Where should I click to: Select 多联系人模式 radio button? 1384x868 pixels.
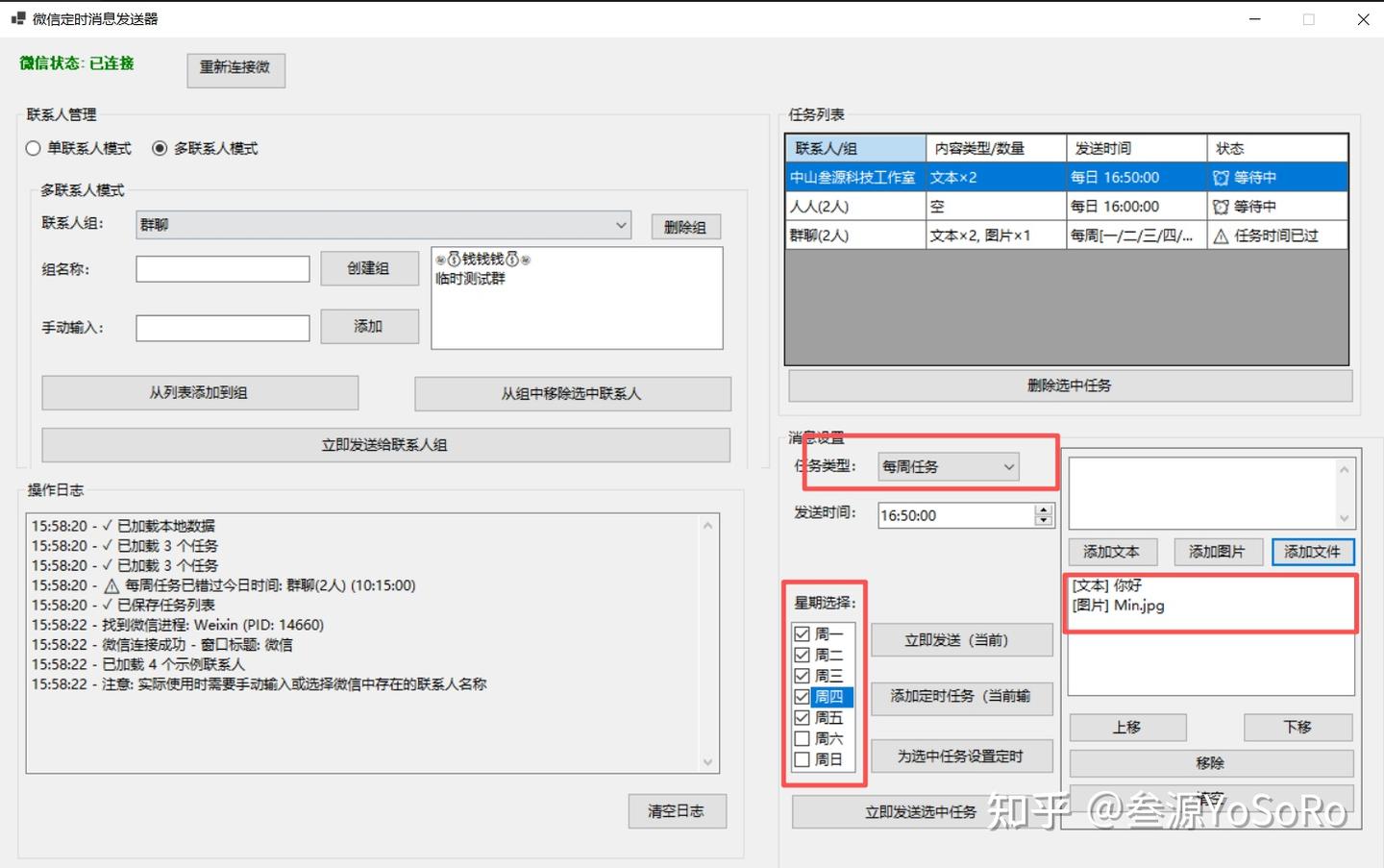[x=160, y=148]
